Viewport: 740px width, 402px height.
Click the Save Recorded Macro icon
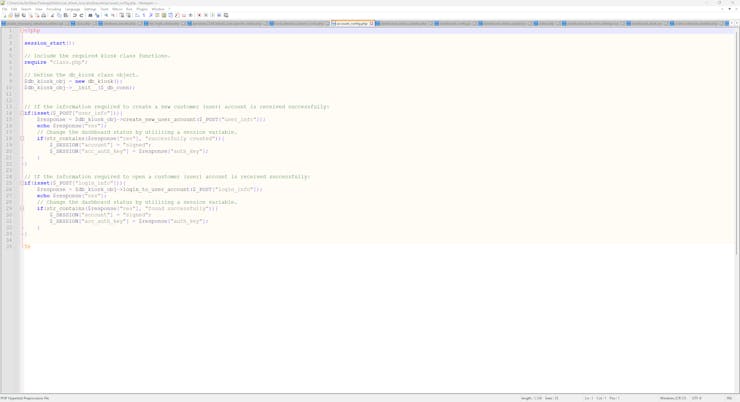point(226,16)
